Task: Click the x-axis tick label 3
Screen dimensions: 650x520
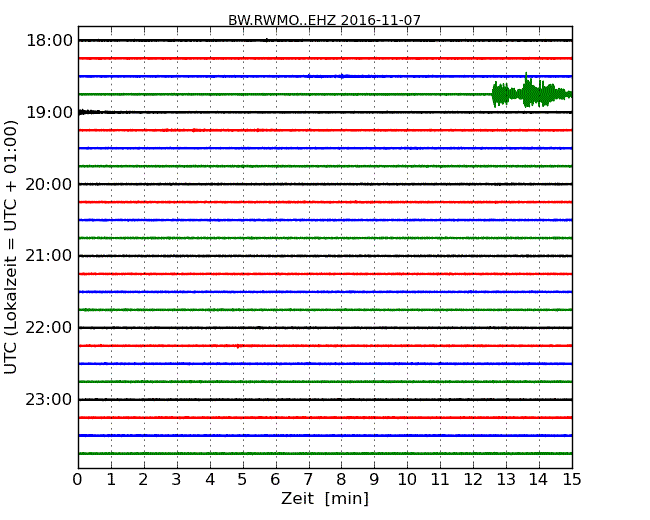Action: coord(177,480)
